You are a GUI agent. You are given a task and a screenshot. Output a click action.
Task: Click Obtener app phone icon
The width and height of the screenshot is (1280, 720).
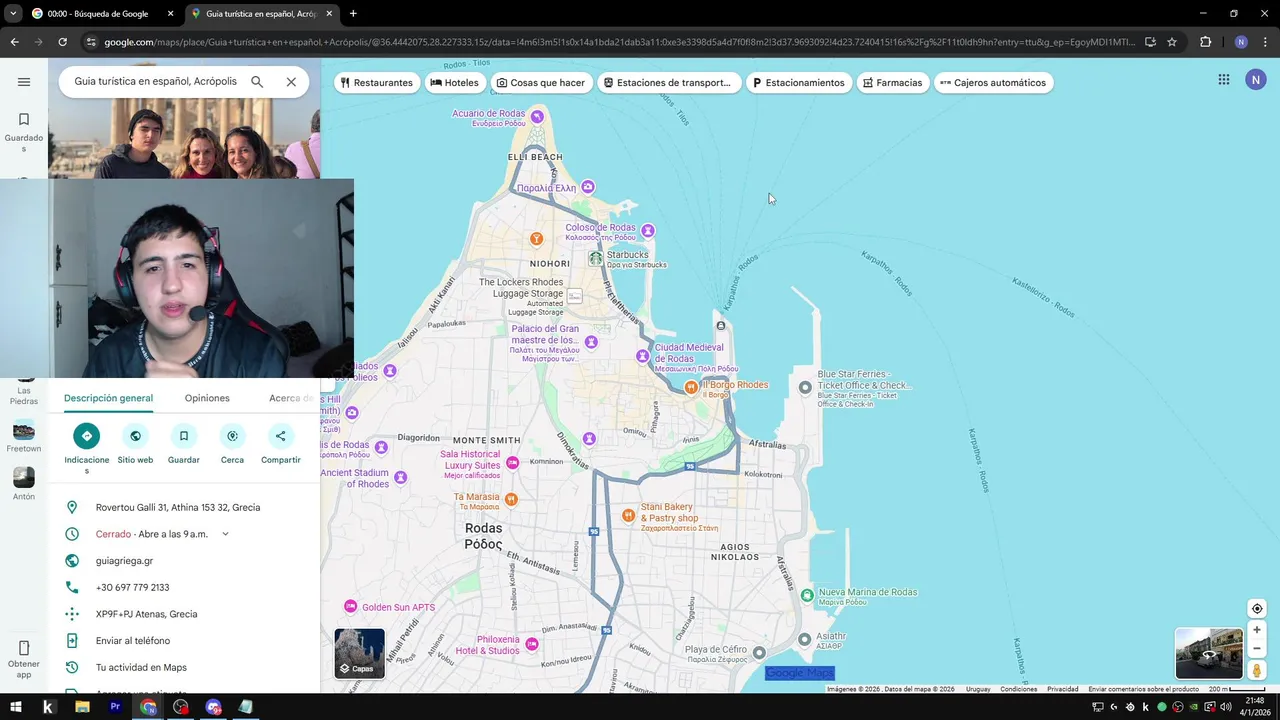(x=24, y=648)
